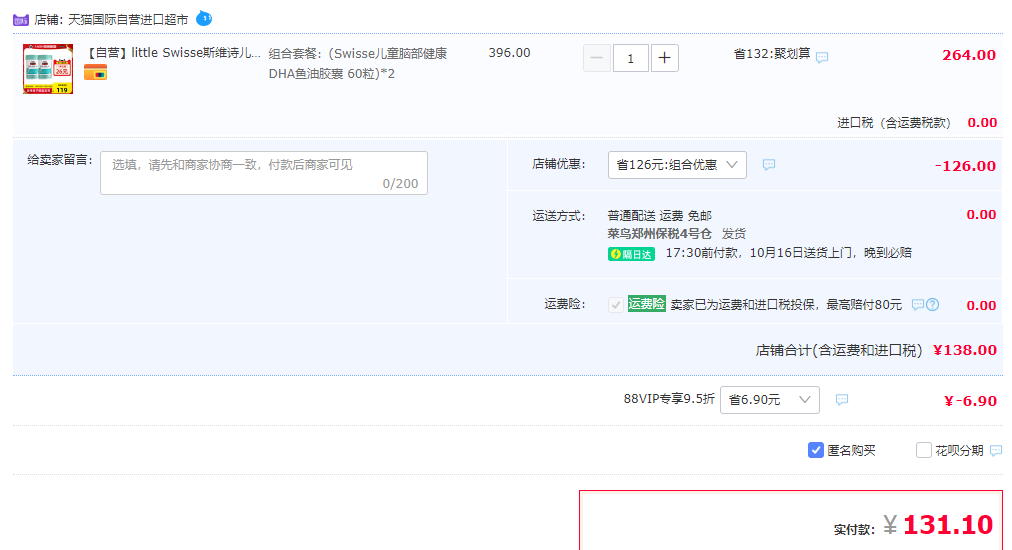Click the store name 天猫国际自营进口超市
The height and width of the screenshot is (550, 1012).
(128, 20)
